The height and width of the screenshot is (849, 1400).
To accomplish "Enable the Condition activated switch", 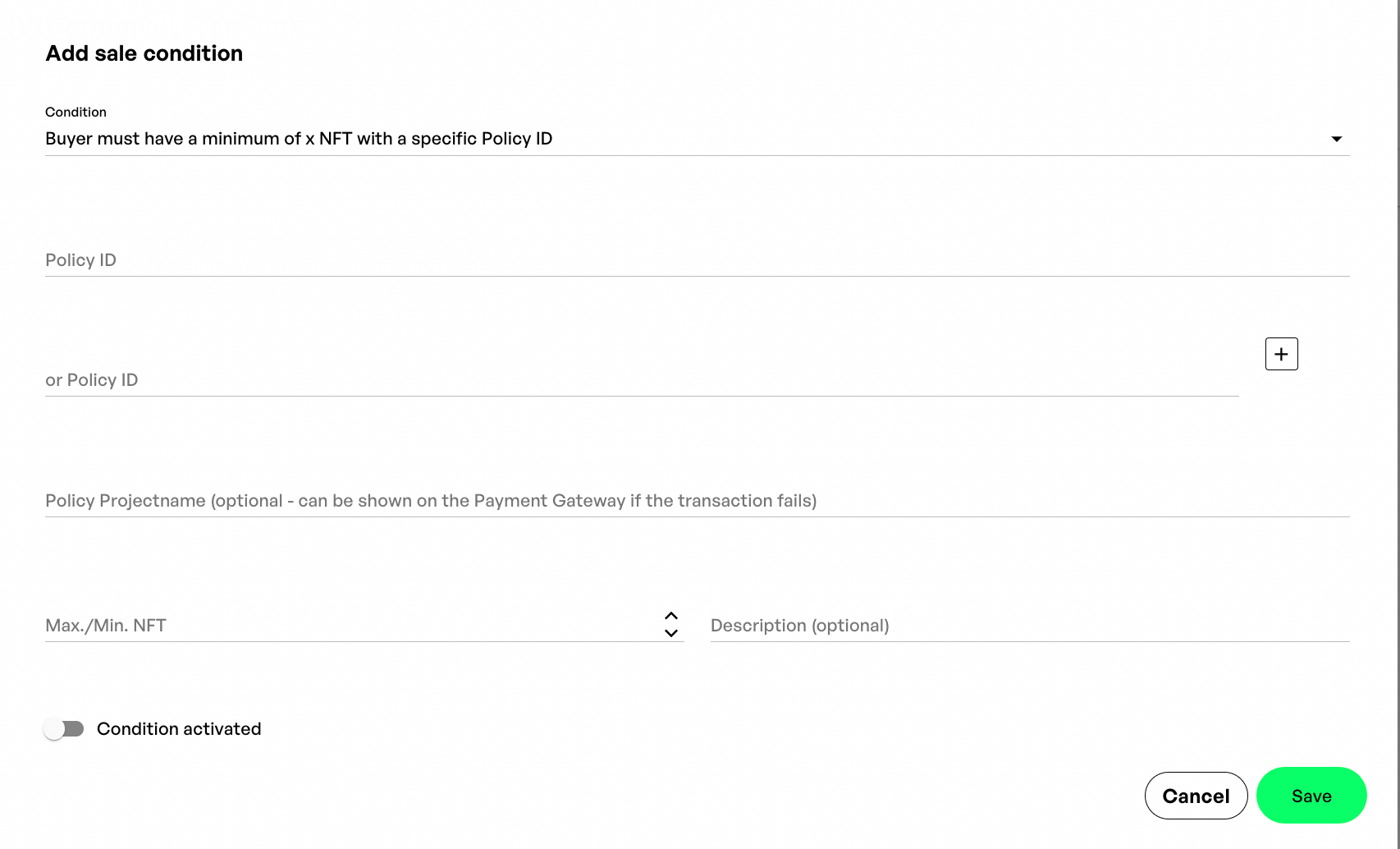I will pos(64,729).
